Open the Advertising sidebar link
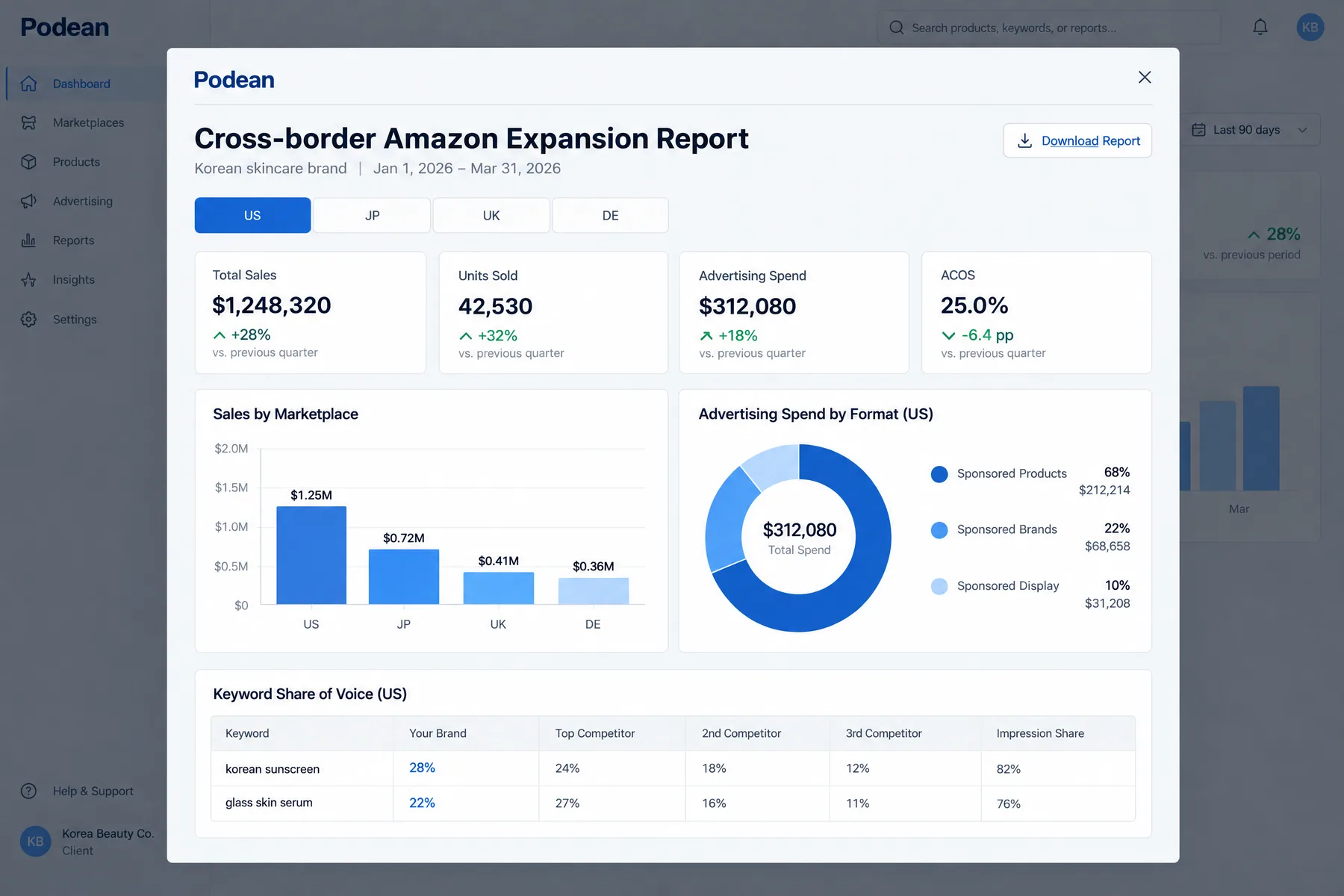 tap(83, 201)
